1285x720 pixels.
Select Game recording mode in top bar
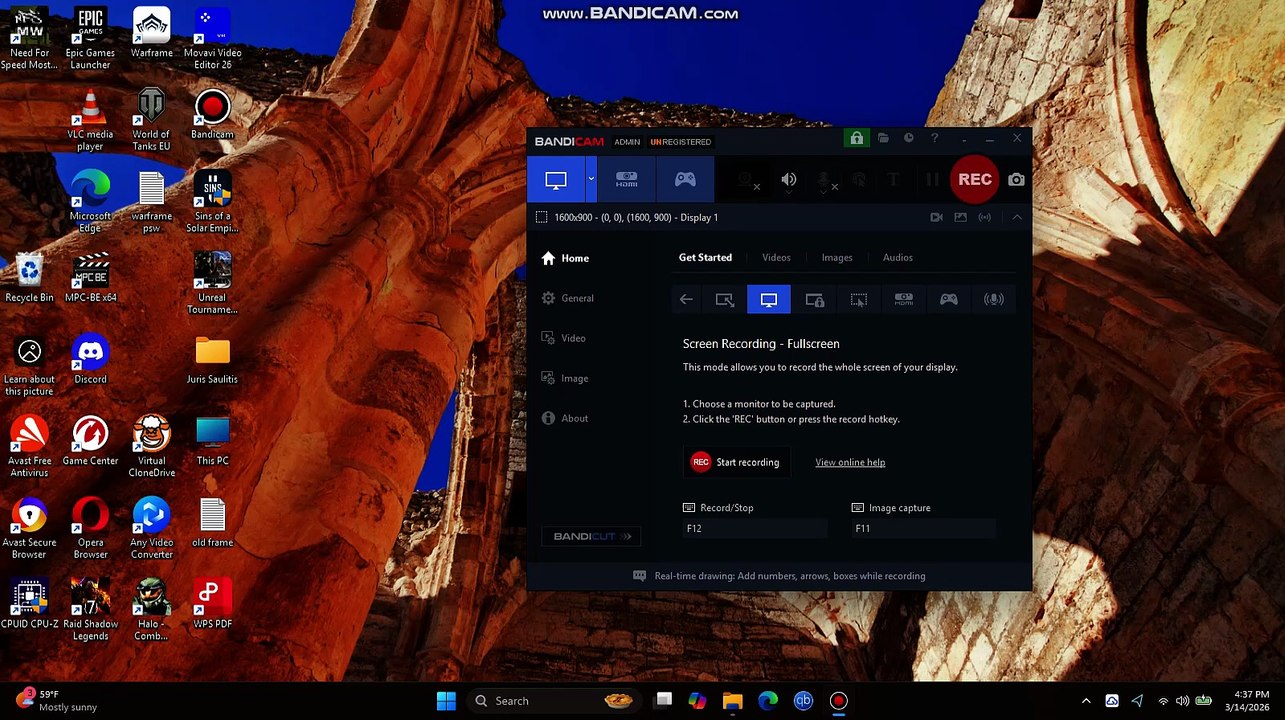[x=685, y=180]
